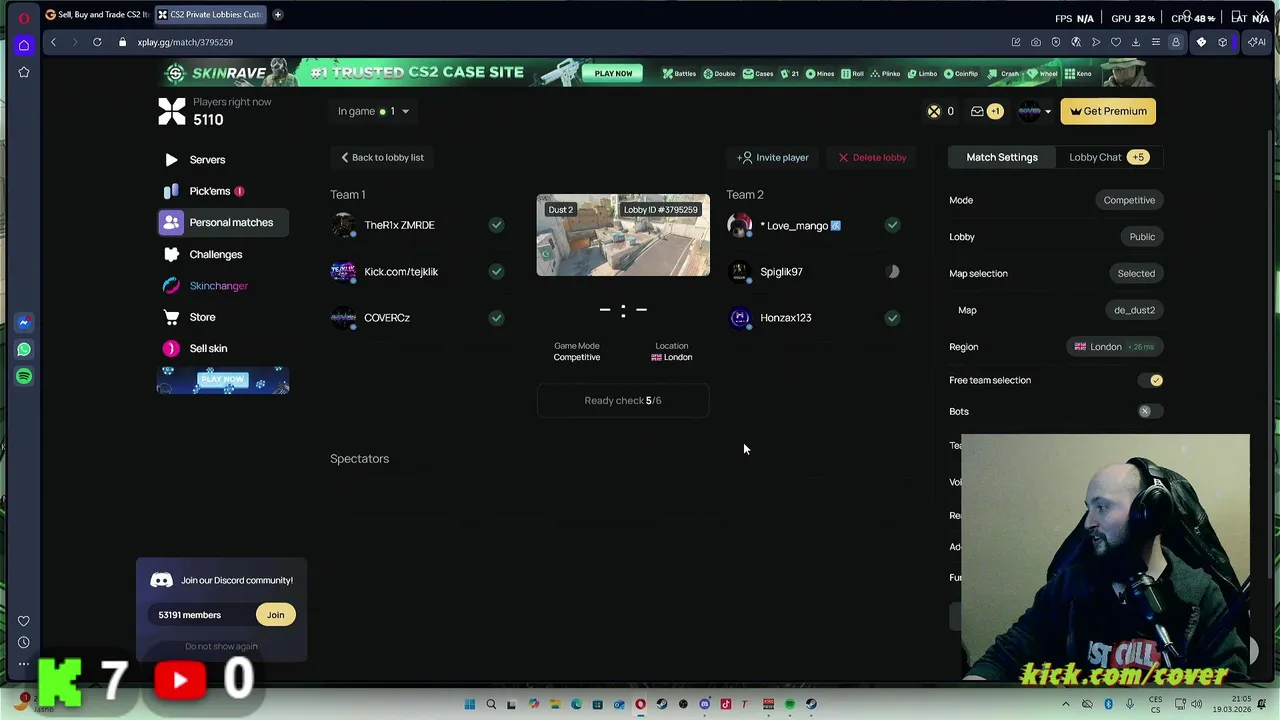Click Invite player button
This screenshot has width=1280, height=720.
[773, 157]
